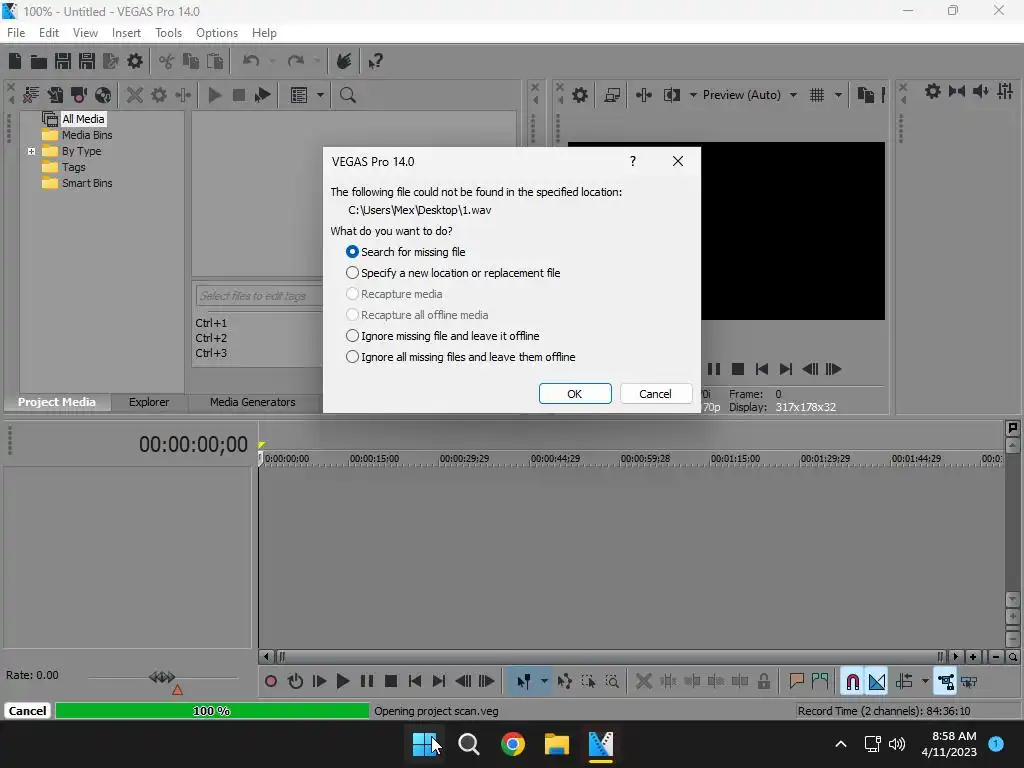
Task: Click the dialog help question mark
Action: tap(632, 161)
